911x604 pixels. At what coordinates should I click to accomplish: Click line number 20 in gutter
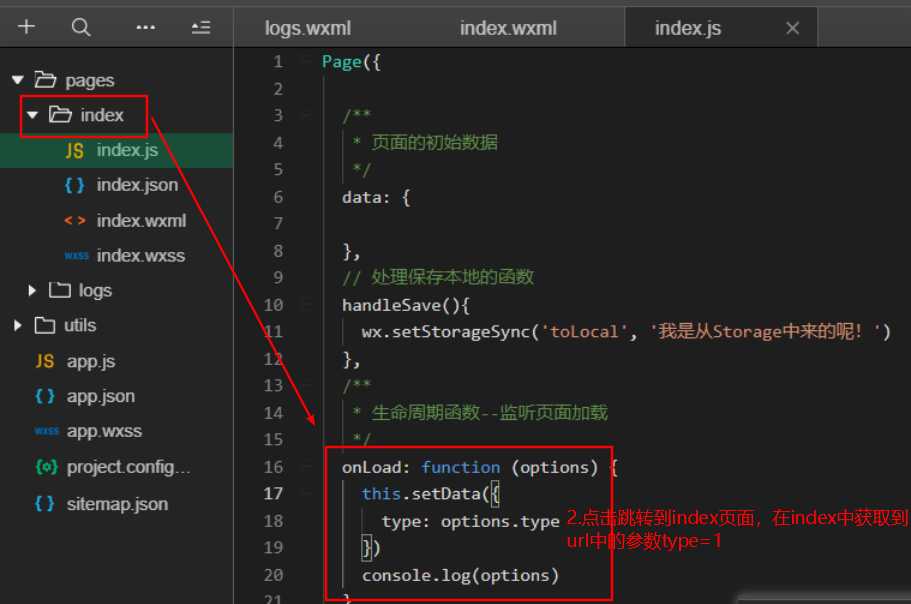pyautogui.click(x=273, y=575)
